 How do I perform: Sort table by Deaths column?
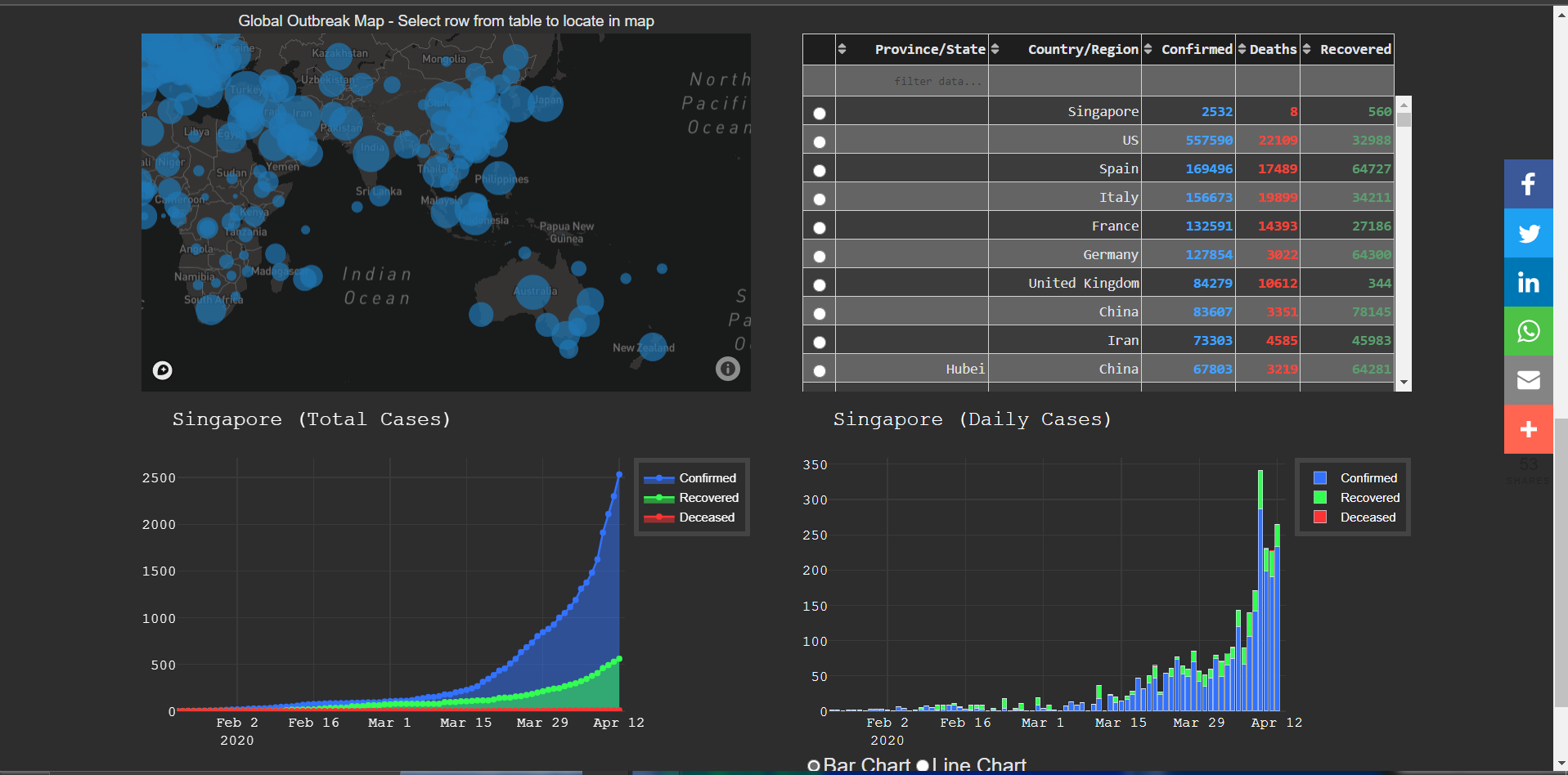click(x=1242, y=49)
